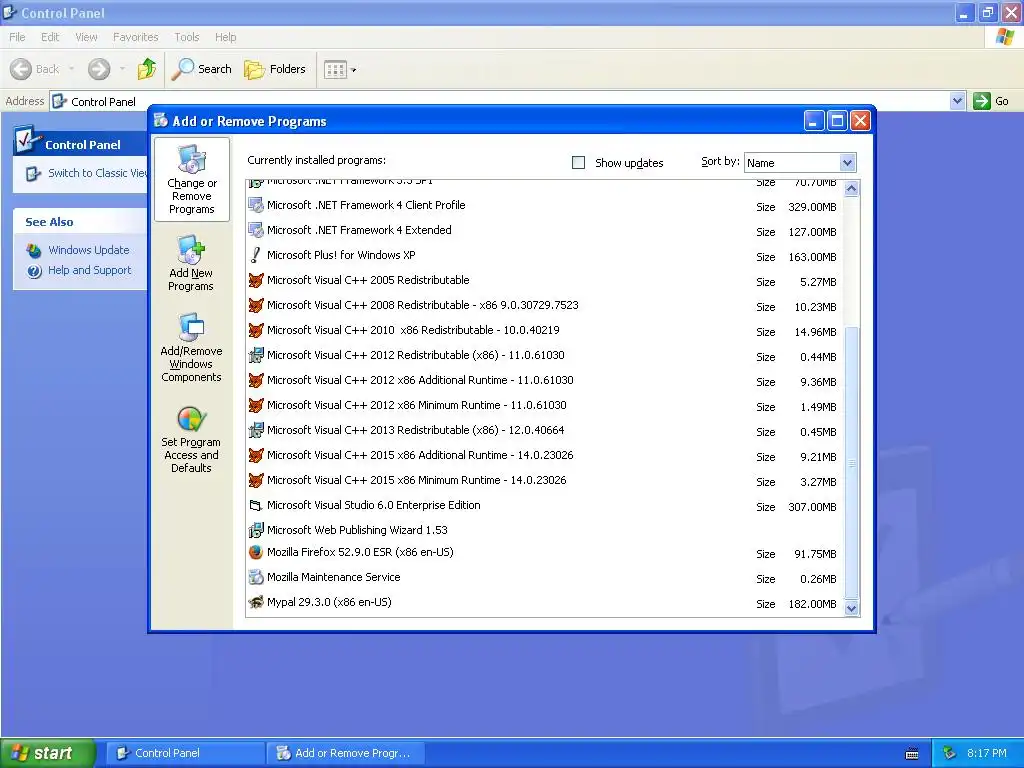Select Microsoft .NET Framework 4 Extended icon
This screenshot has width=1024, height=768.
click(256, 231)
